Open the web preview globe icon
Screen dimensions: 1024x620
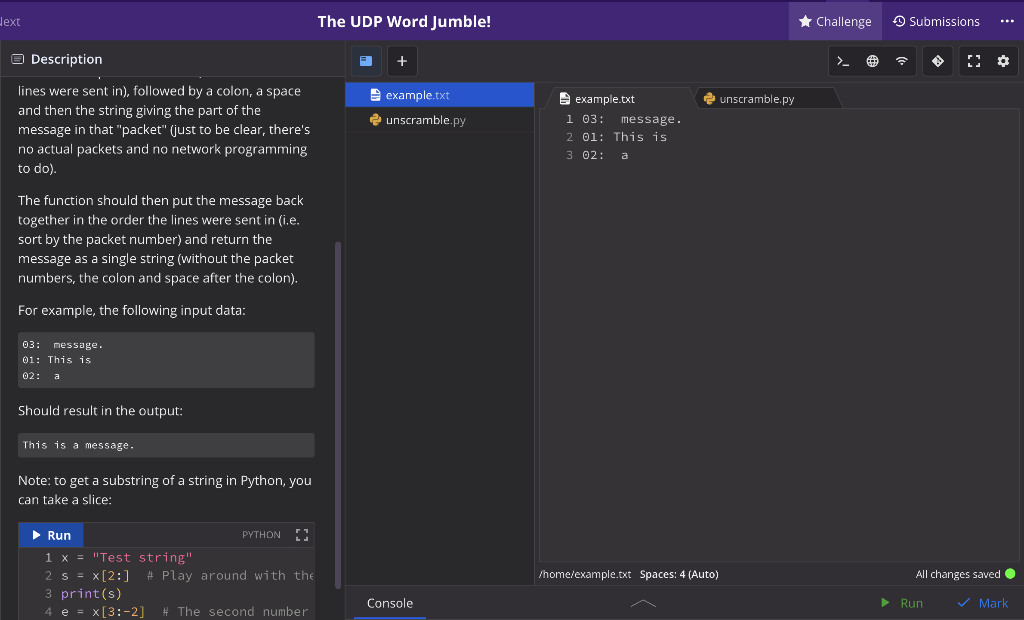click(871, 61)
